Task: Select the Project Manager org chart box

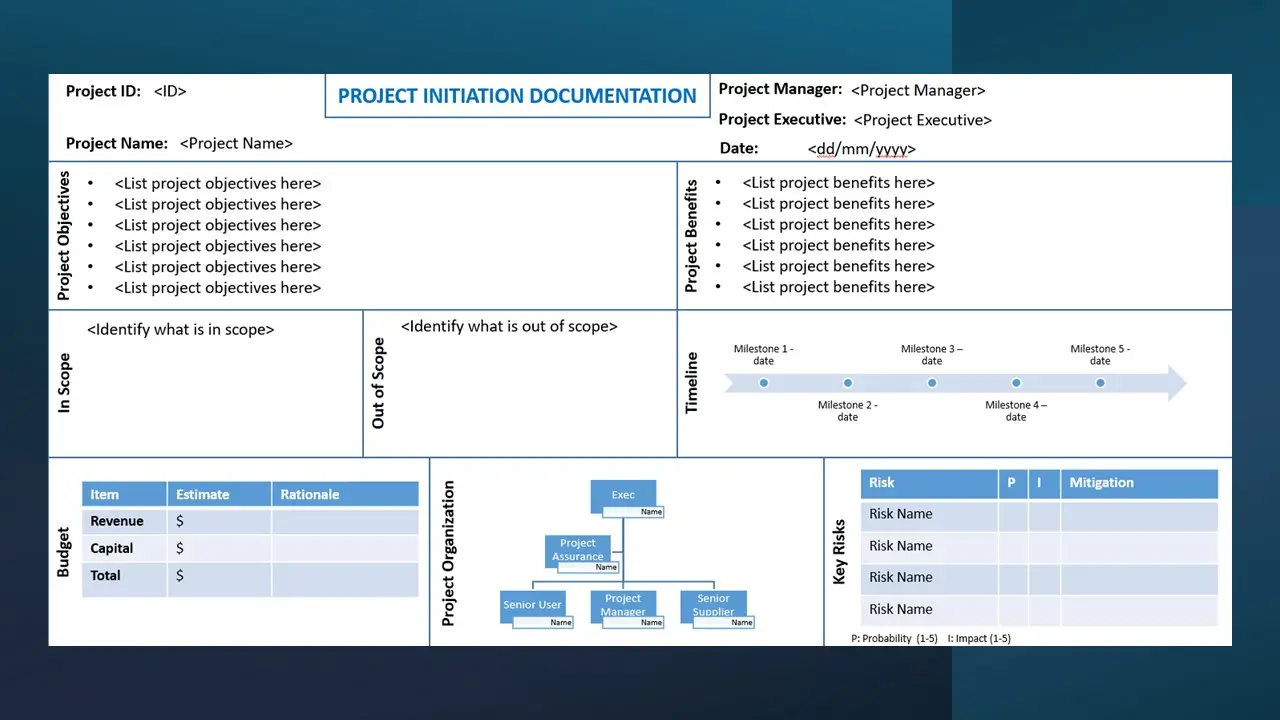Action: click(623, 605)
